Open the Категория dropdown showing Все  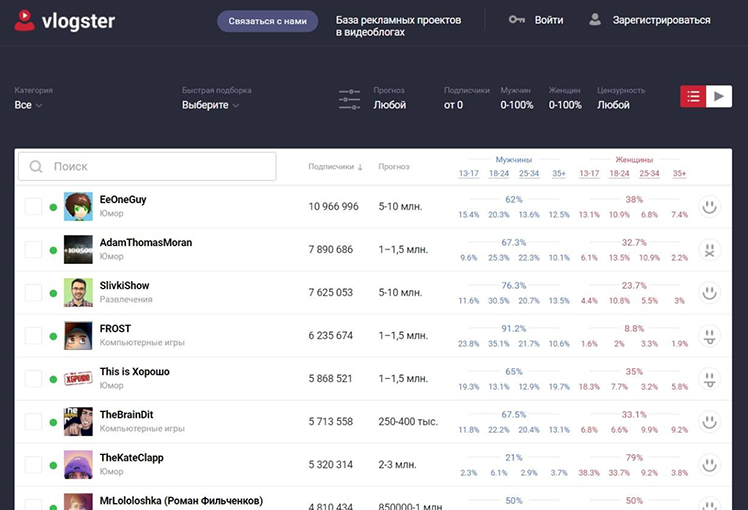28,105
